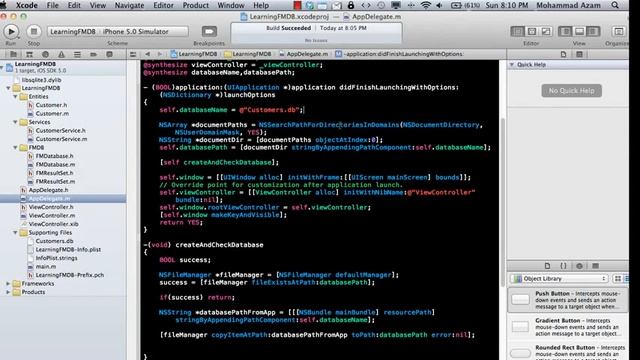Show the File Template library
This screenshot has width=640, height=360.
(x=547, y=266)
